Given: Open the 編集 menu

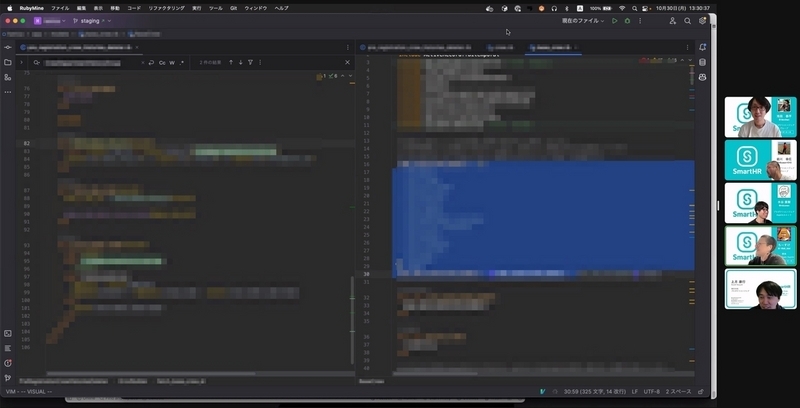Looking at the screenshot, I should (x=82, y=8).
